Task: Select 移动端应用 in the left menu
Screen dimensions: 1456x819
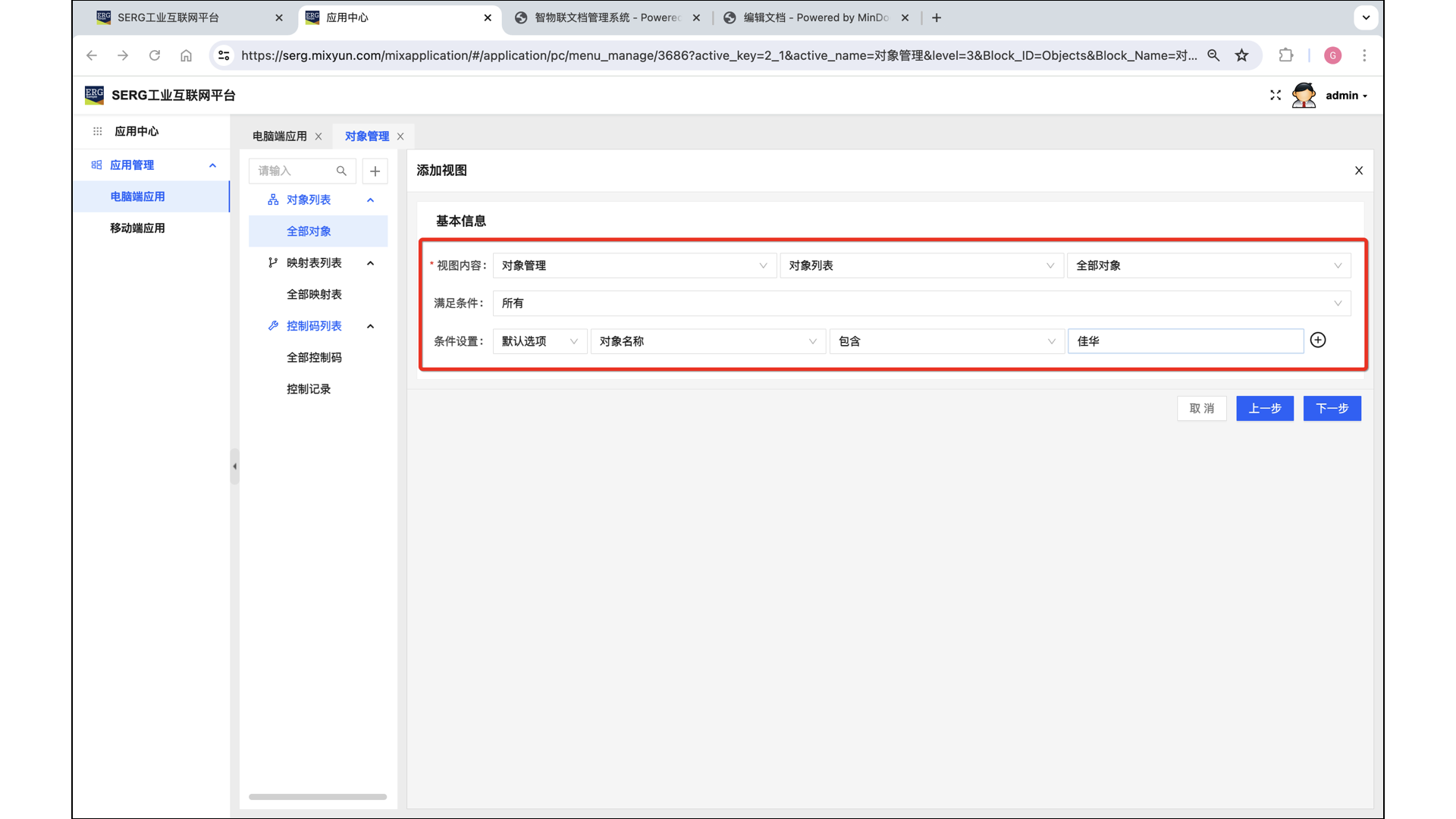Action: [137, 228]
